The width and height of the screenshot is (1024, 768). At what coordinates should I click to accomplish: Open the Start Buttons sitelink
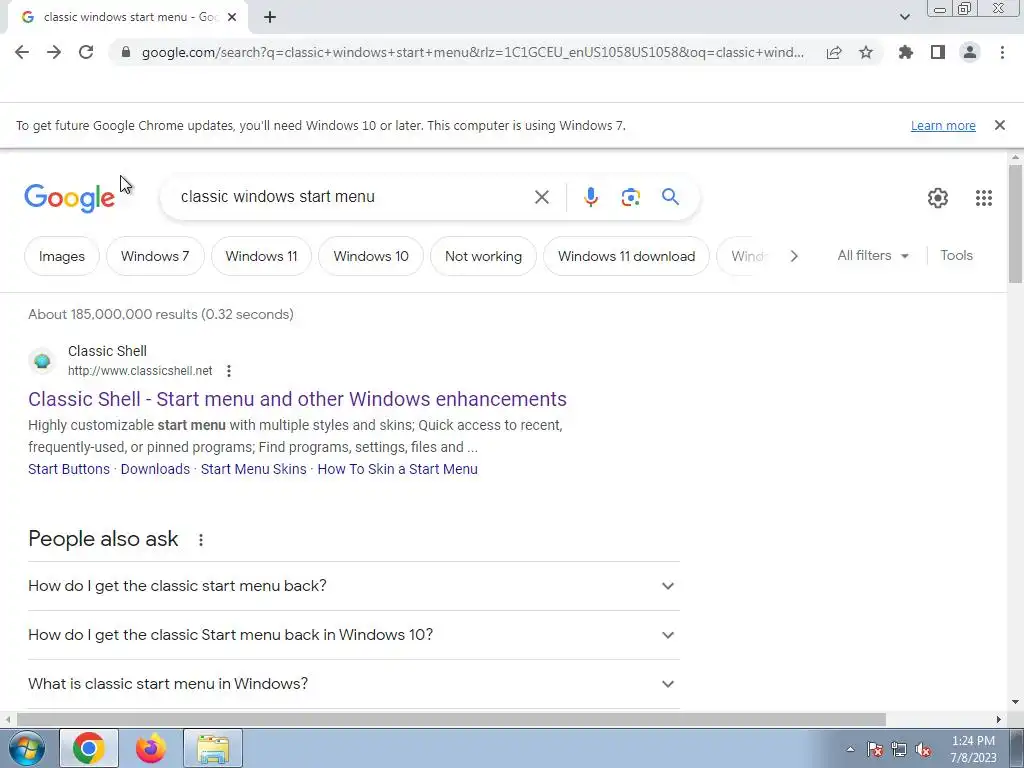(x=69, y=469)
